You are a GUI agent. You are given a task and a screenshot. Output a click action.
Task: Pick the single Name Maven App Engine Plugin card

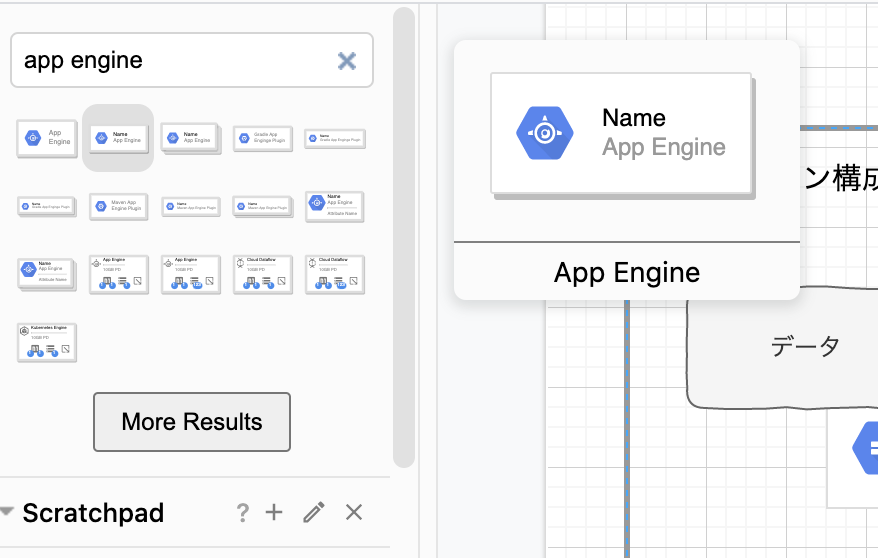pos(191,207)
